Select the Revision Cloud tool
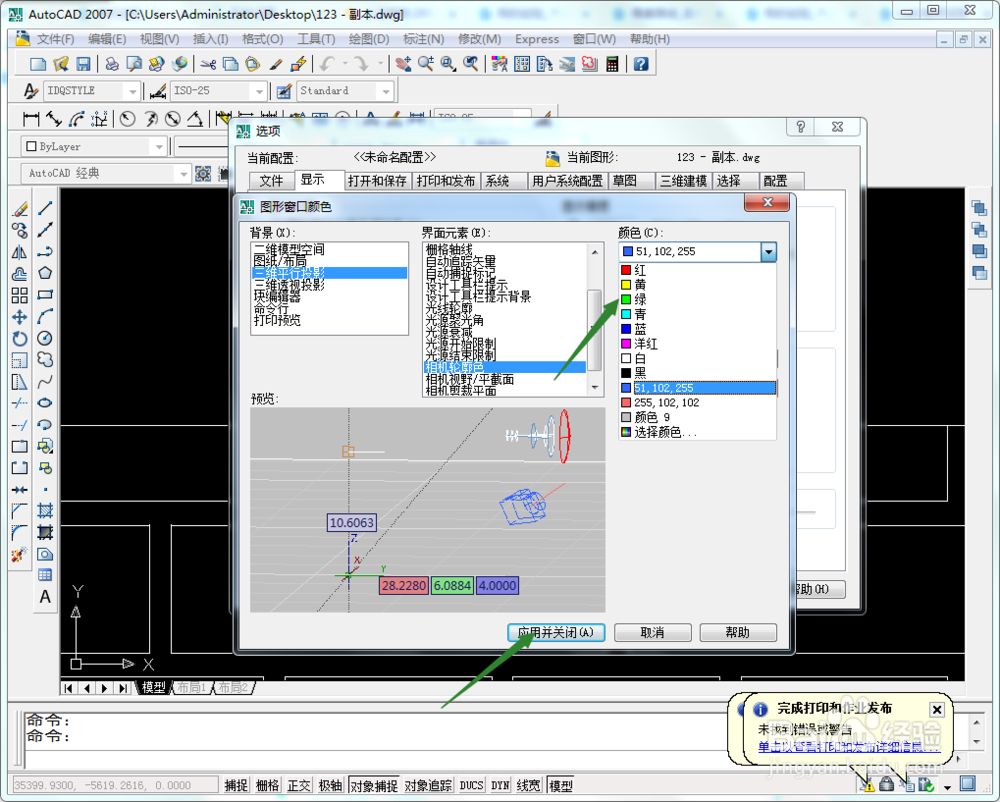1000x802 pixels. (x=45, y=360)
